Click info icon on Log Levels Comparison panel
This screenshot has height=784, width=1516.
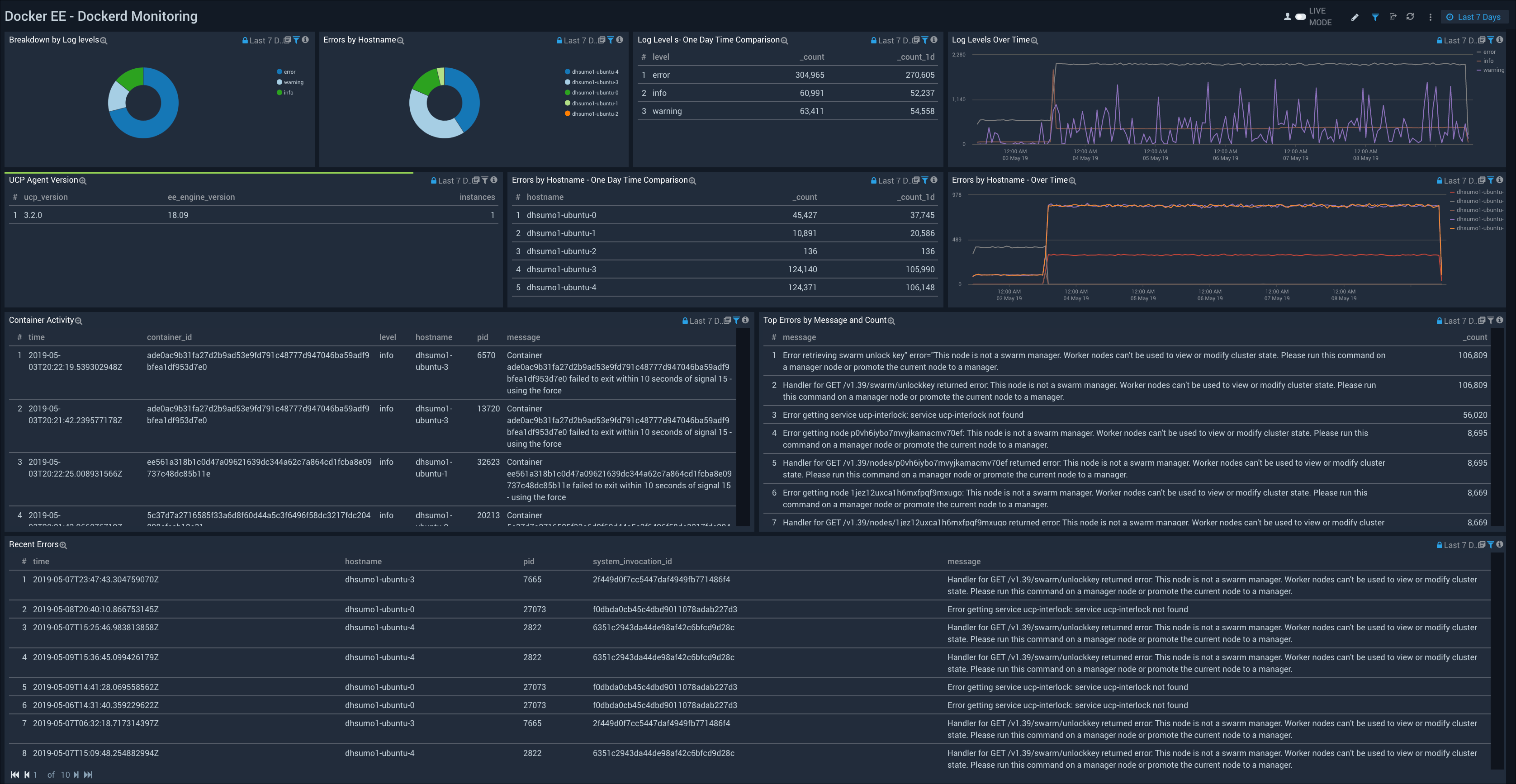934,40
